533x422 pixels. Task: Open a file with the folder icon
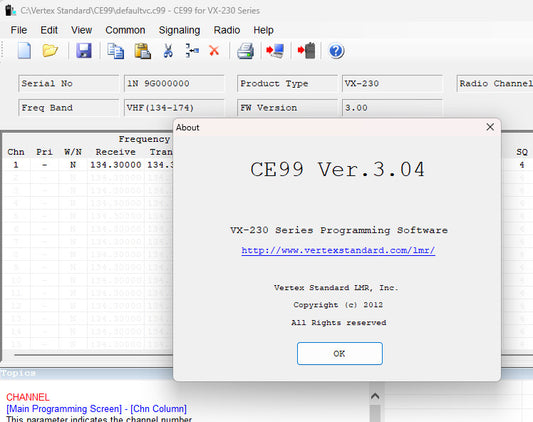(x=50, y=51)
